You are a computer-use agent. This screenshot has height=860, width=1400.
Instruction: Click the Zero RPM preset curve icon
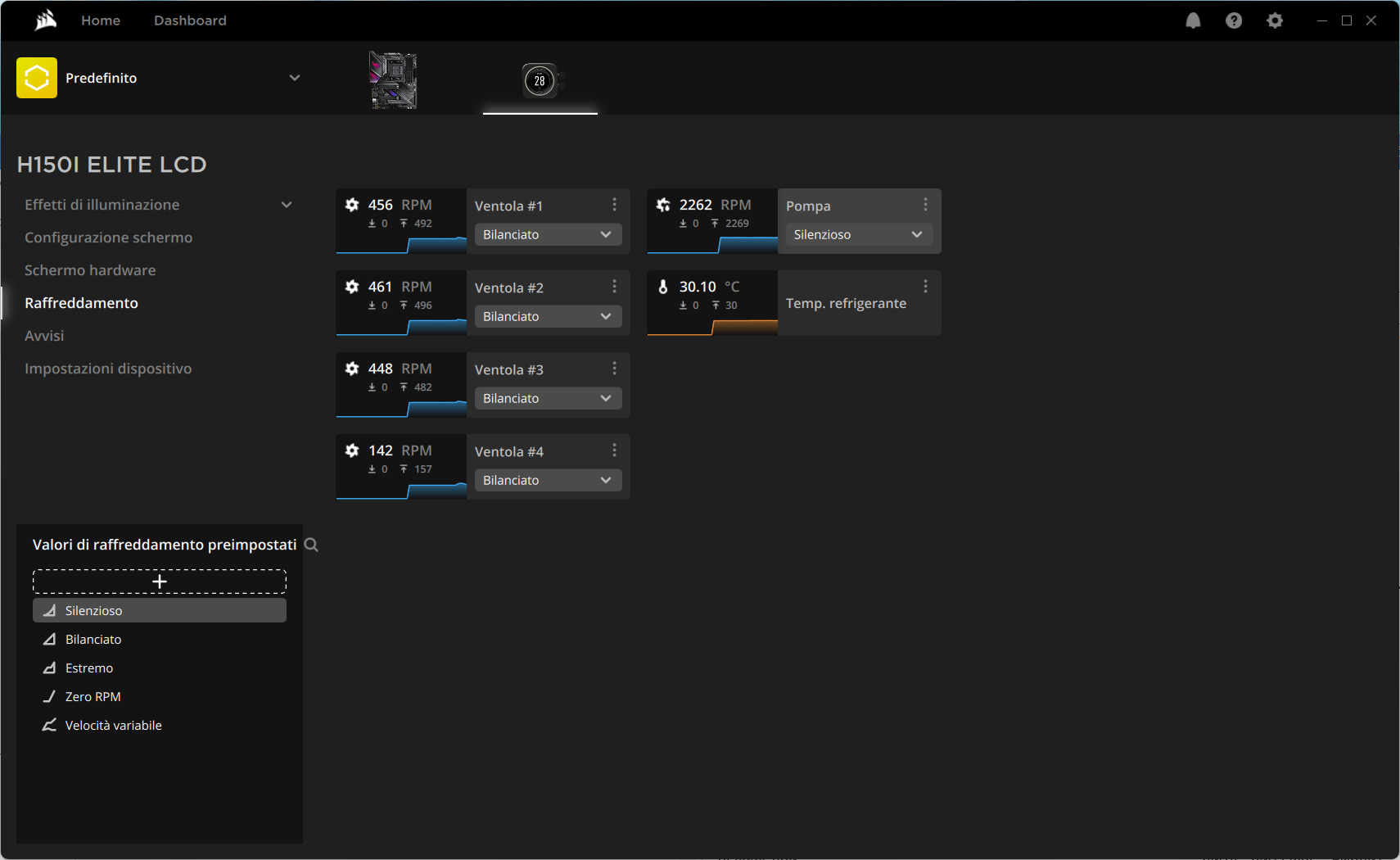coord(49,696)
